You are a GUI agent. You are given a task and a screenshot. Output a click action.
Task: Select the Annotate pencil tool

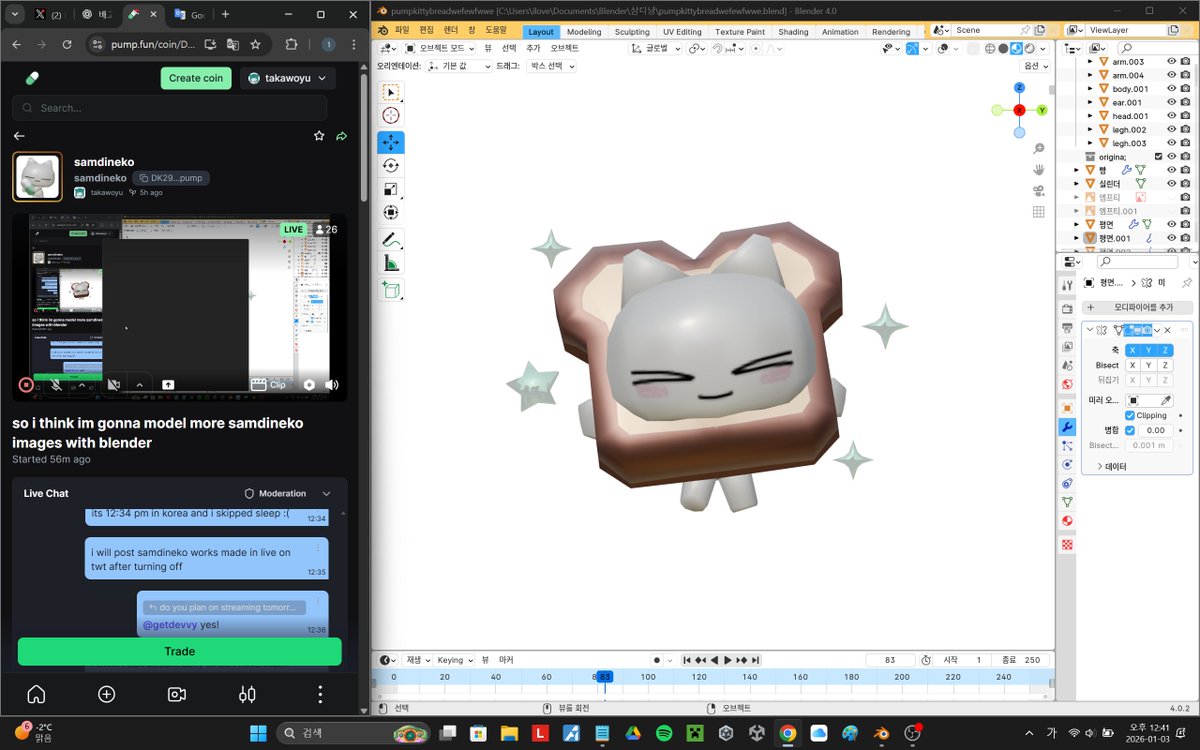coord(391,240)
